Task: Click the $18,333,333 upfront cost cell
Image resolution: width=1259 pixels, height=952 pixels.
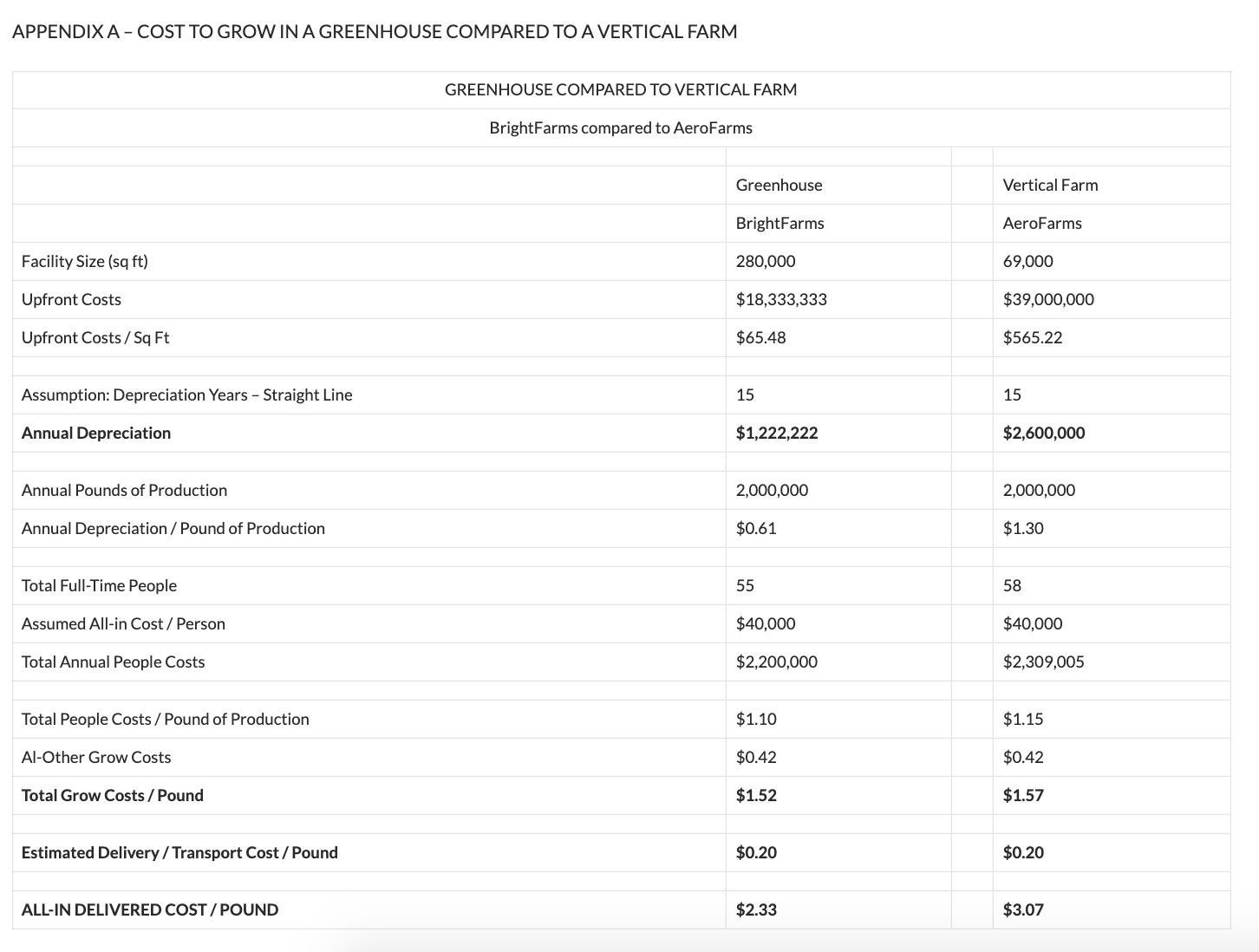Action: point(781,299)
